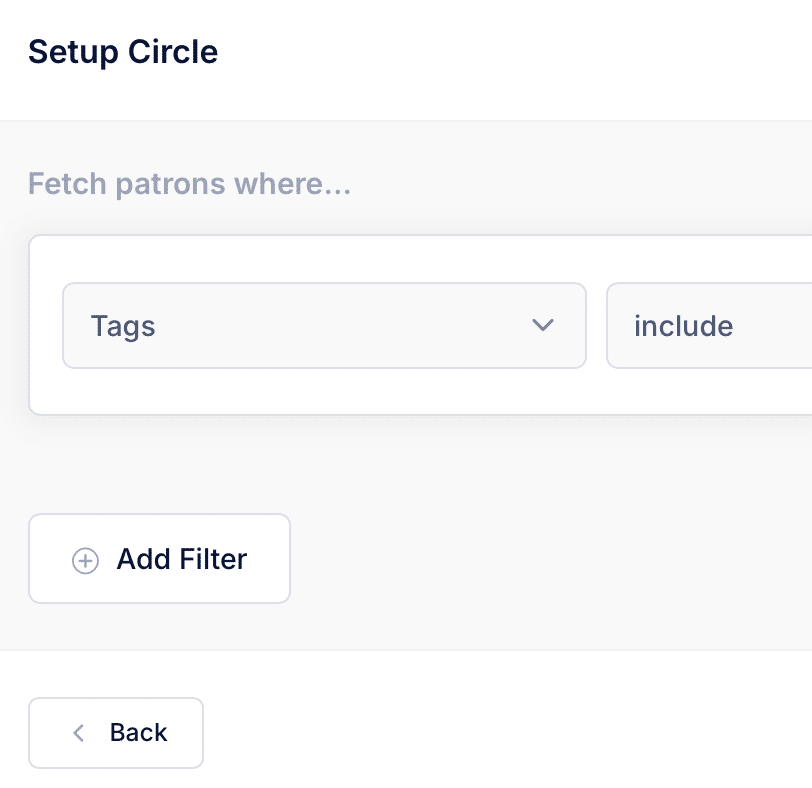This screenshot has width=812, height=788.
Task: Go back using the Back button
Action: click(x=116, y=733)
